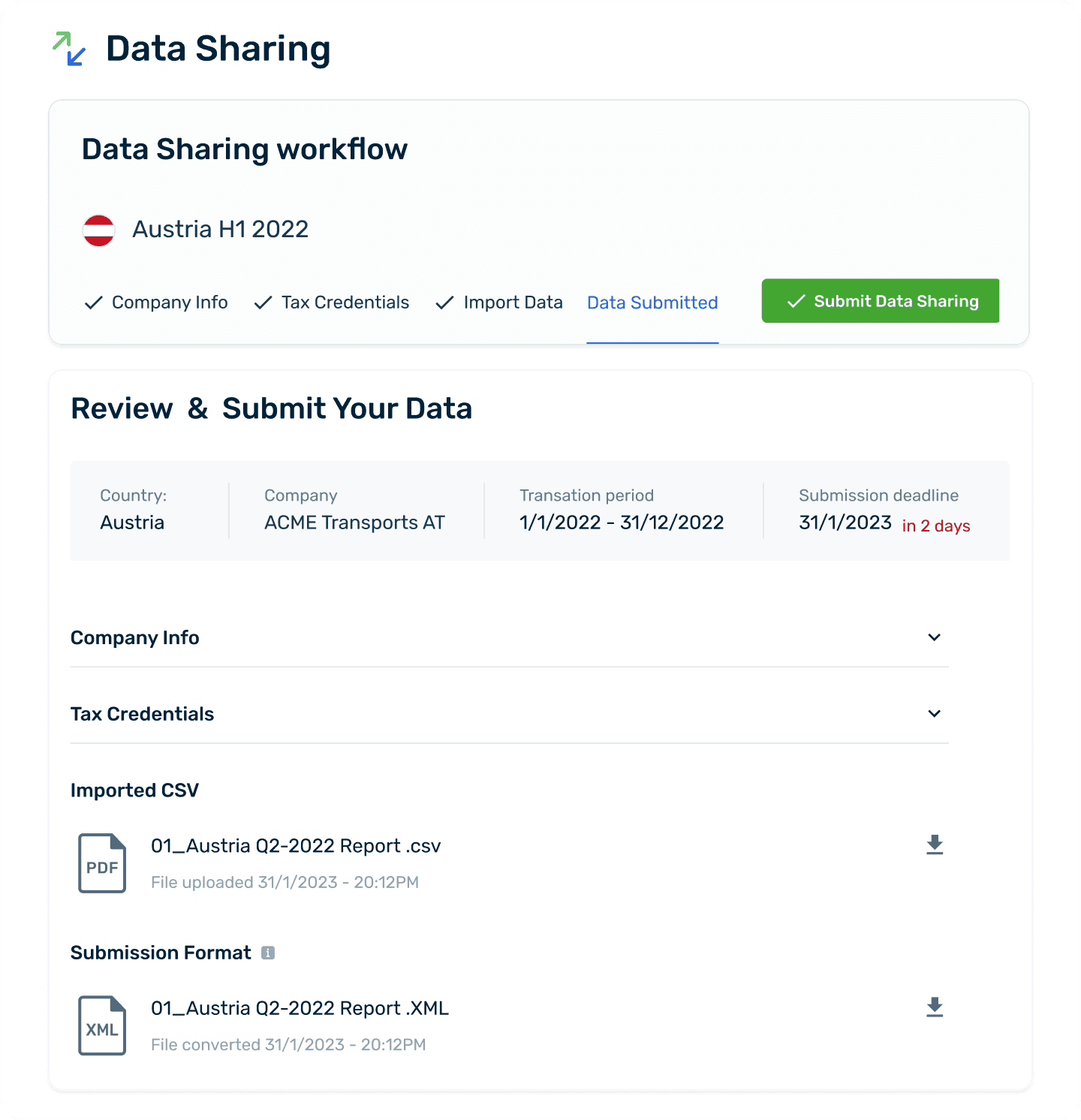
Task: Click the PDF file type icon
Action: point(102,863)
